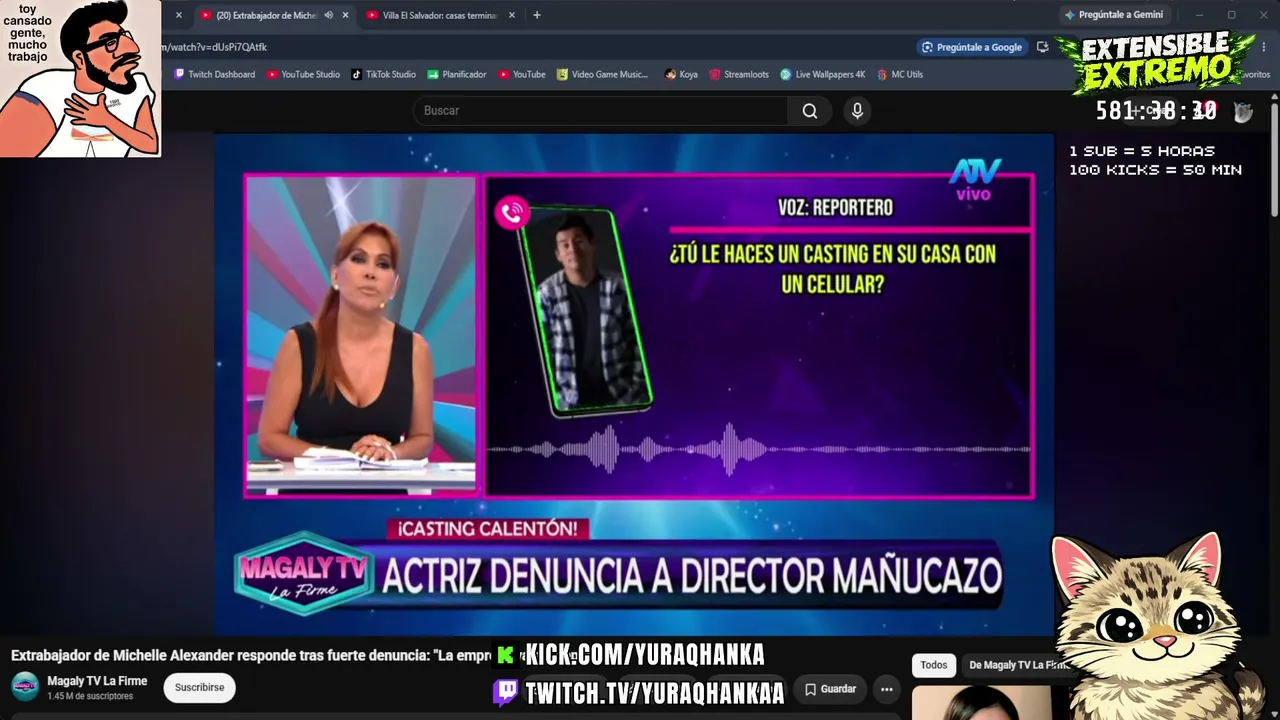Click the YouTube search magnifier button
Screen dimensions: 1280x720
coord(810,111)
